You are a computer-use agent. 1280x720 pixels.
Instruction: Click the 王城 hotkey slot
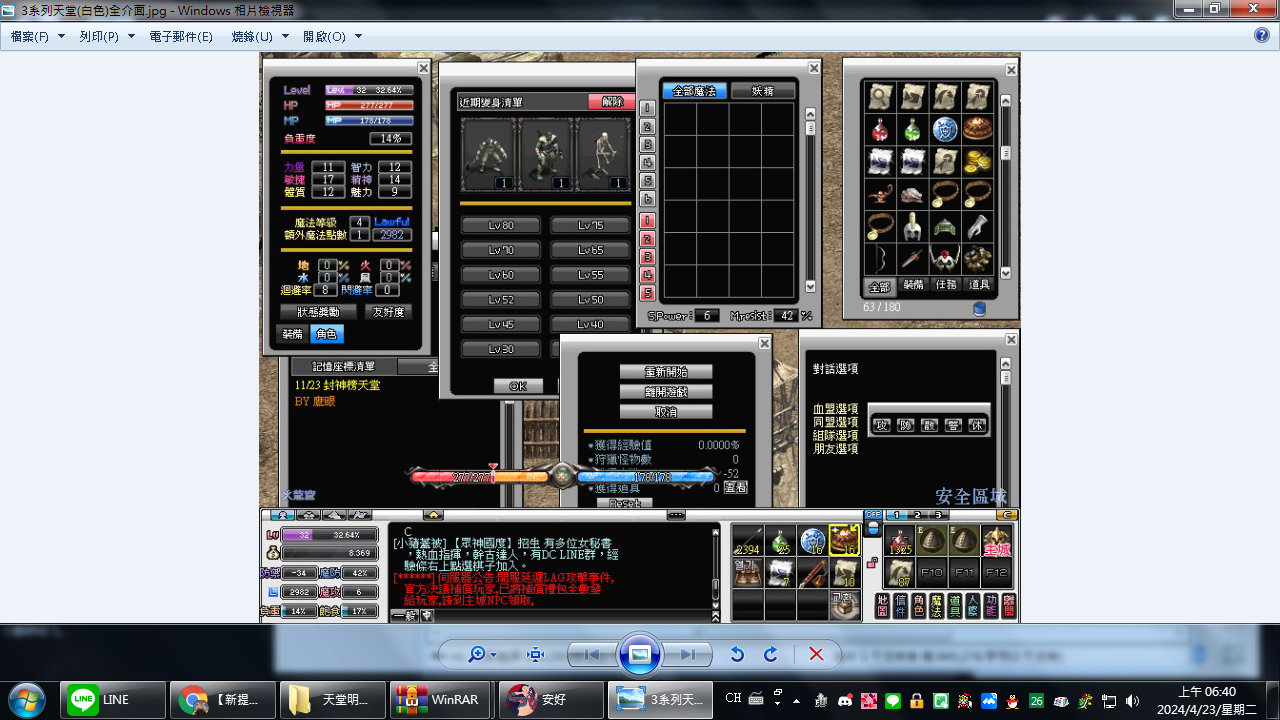click(x=996, y=541)
